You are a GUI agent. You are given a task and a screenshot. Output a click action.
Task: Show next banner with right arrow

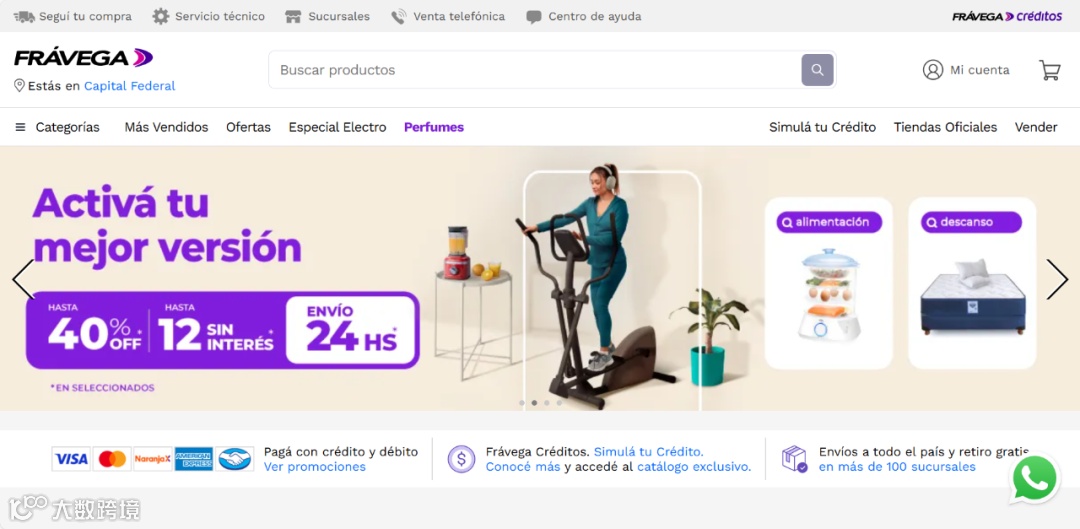(x=1057, y=279)
